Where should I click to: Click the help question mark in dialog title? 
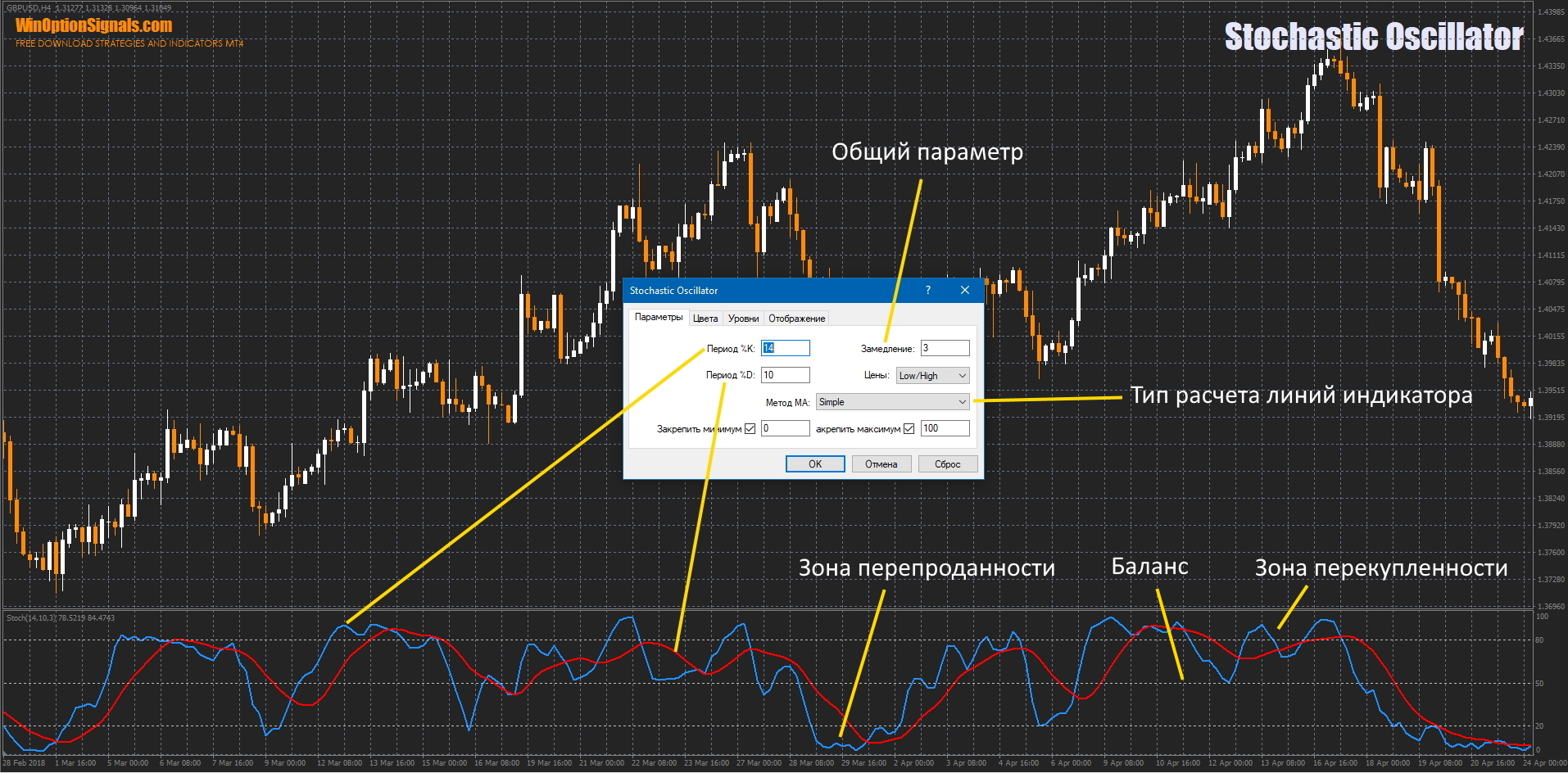(x=927, y=290)
